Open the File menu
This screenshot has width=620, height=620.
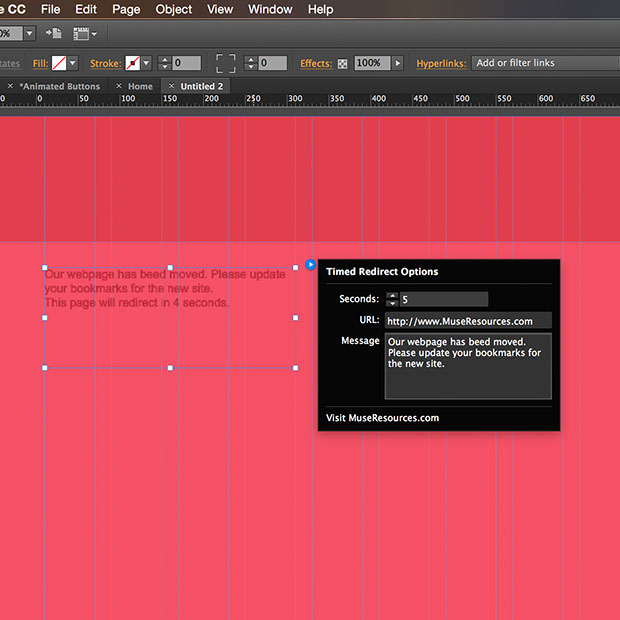[50, 9]
